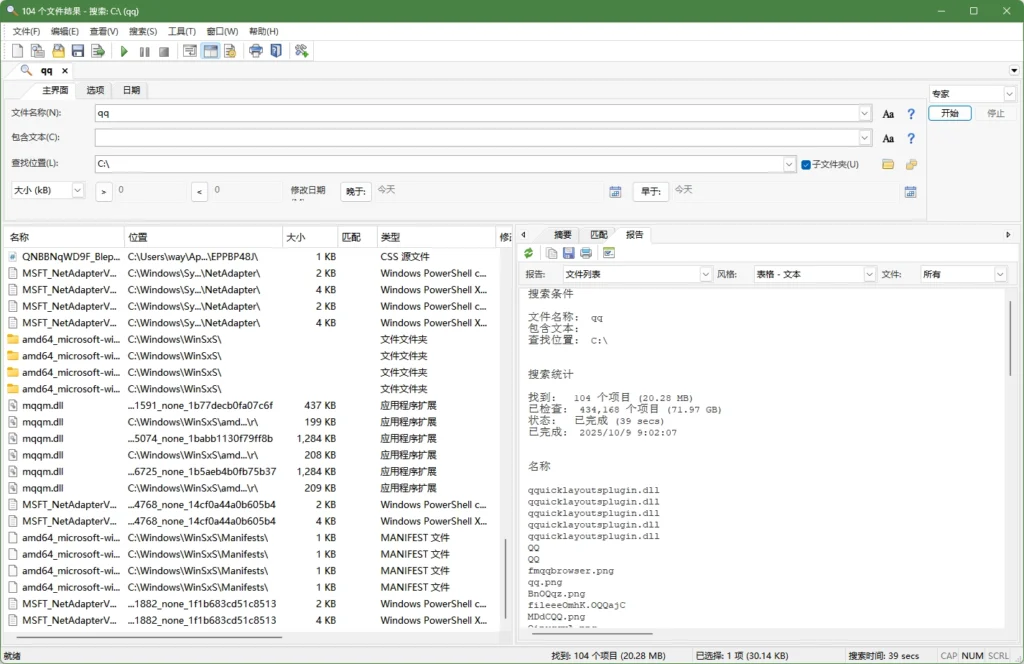The image size is (1024, 664).
Task: Expand the 大小 (kB) unit dropdown
Action: (x=76, y=189)
